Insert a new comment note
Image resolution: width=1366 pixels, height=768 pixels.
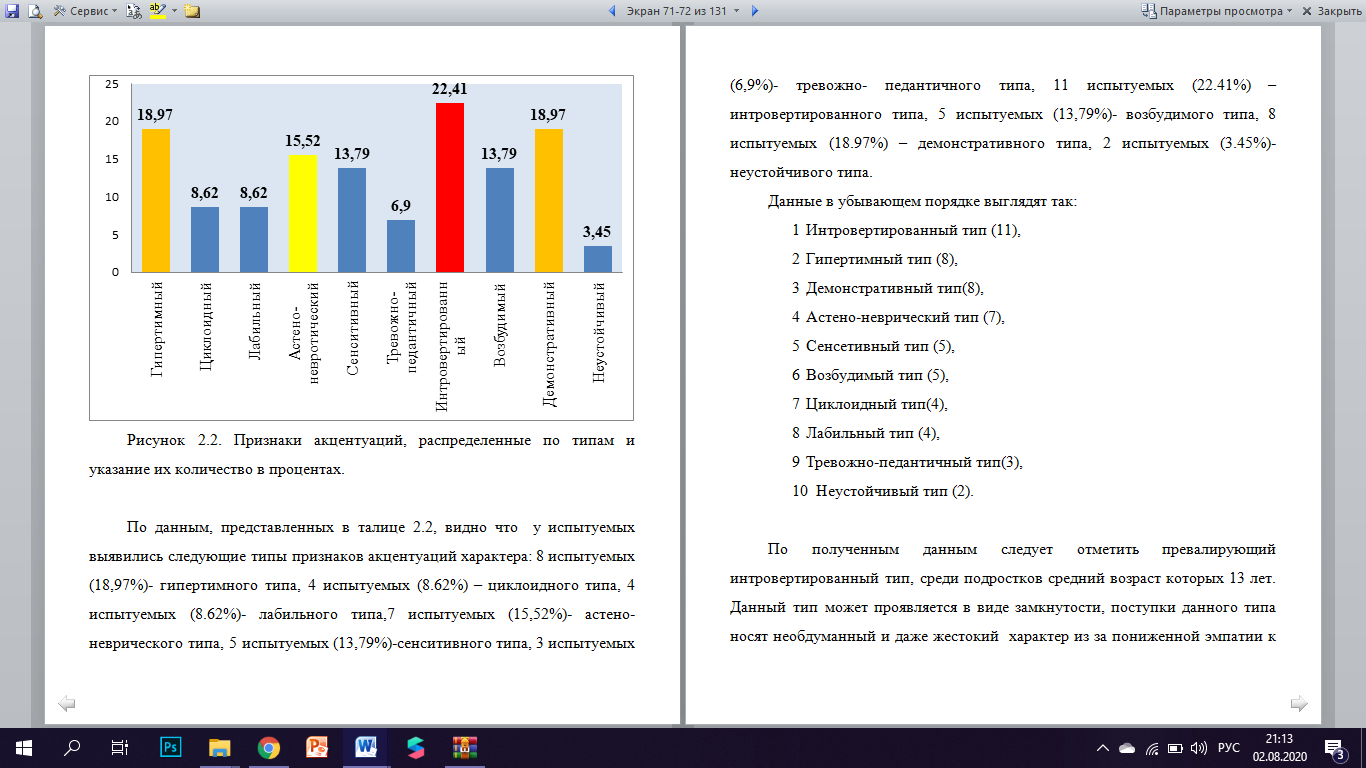[192, 12]
